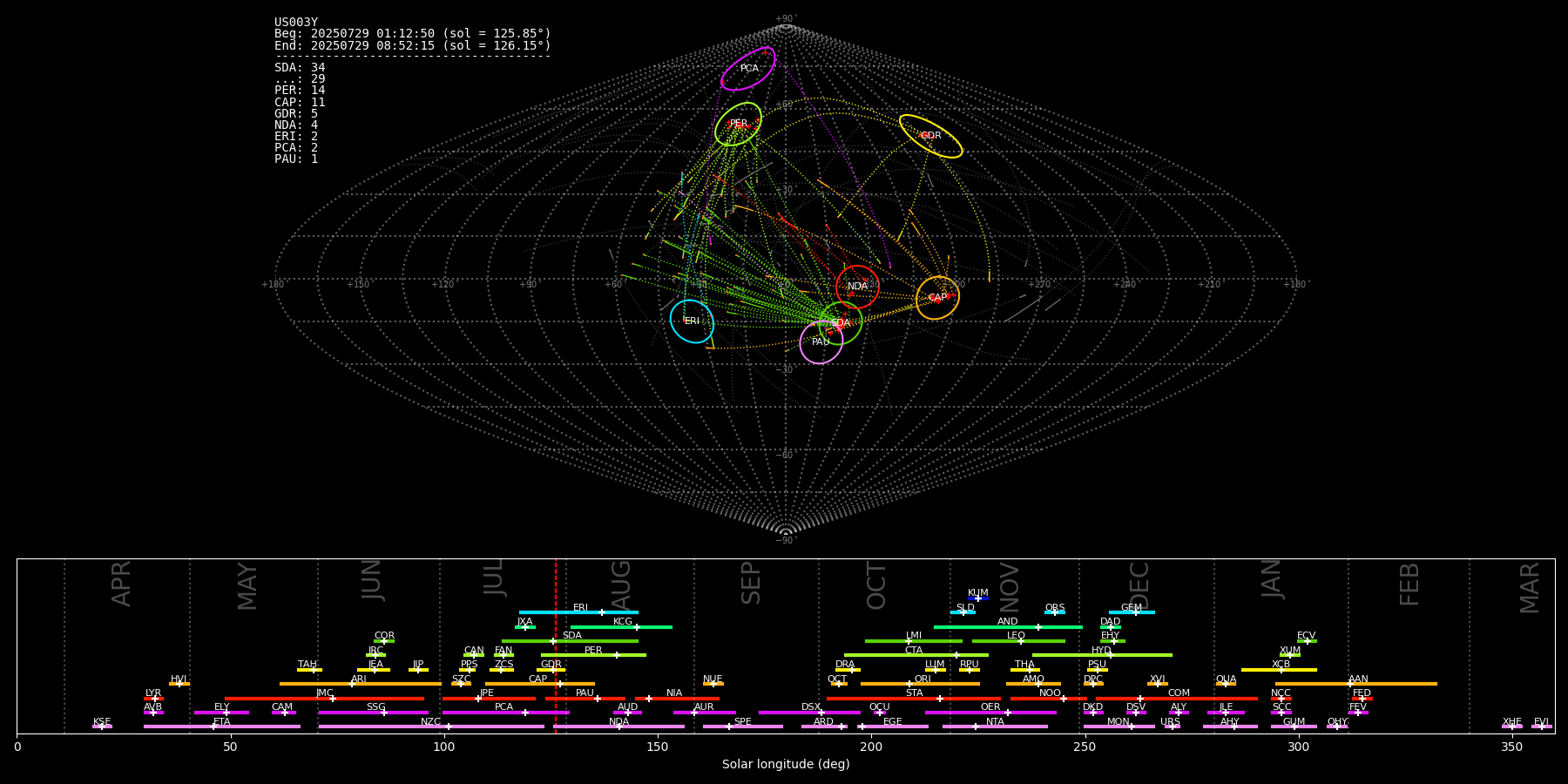
Task: Select the SSG shower label in timeline
Action: pos(375,707)
